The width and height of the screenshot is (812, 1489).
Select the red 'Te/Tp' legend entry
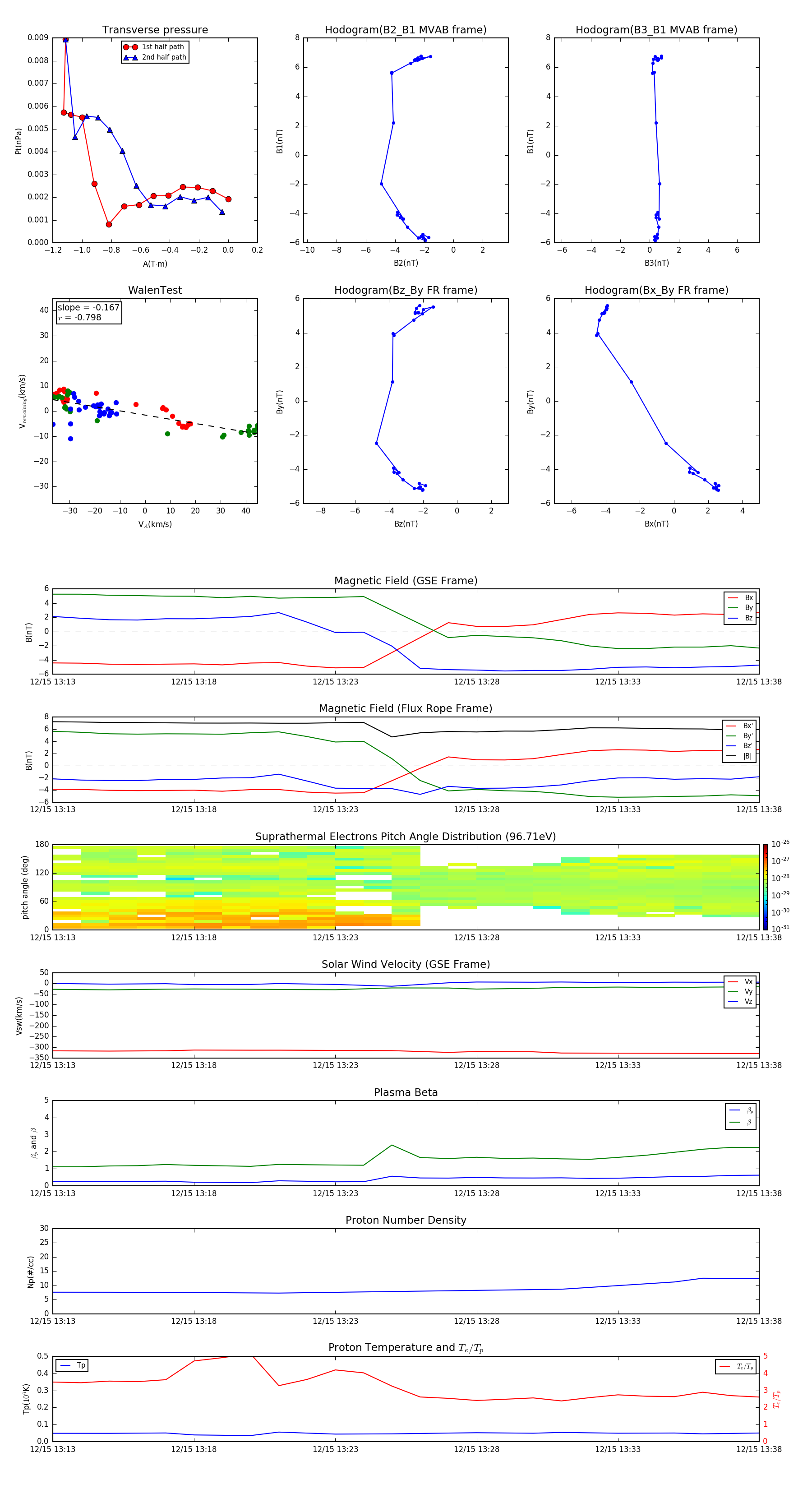736,1366
